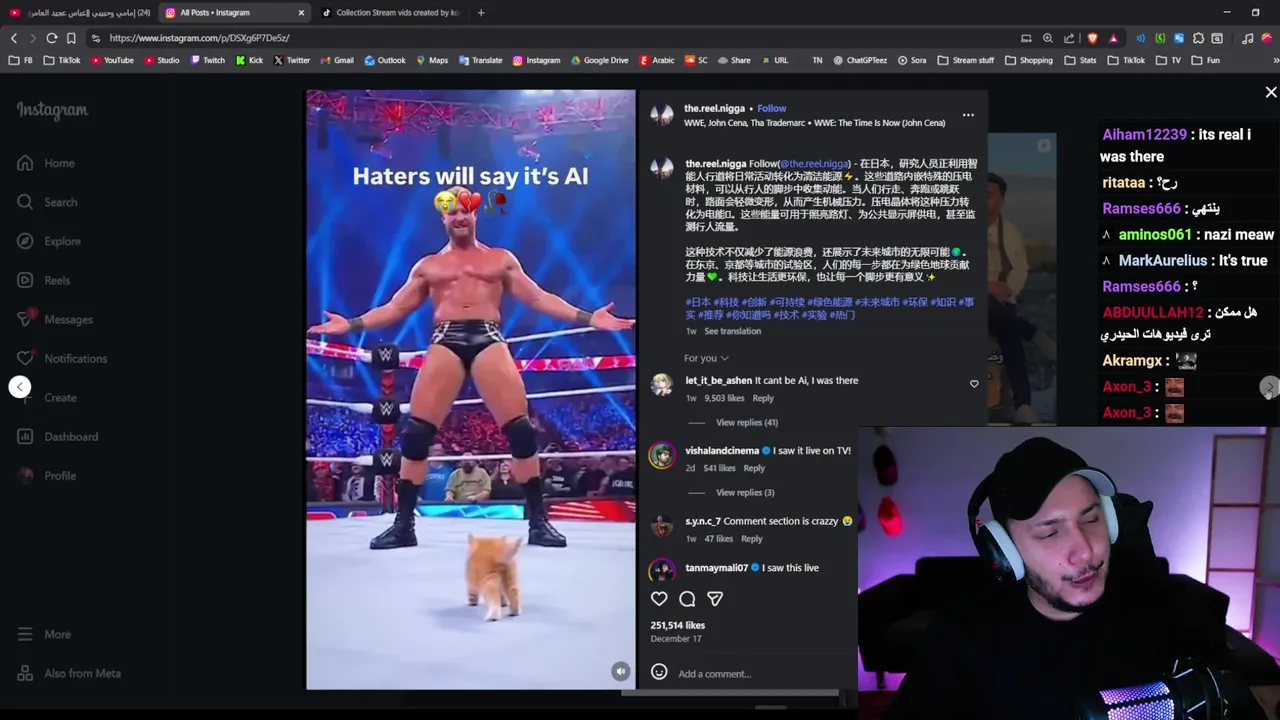The width and height of the screenshot is (1280, 720).
Task: Open the Stream stuff bookmarks folder
Action: 965,60
